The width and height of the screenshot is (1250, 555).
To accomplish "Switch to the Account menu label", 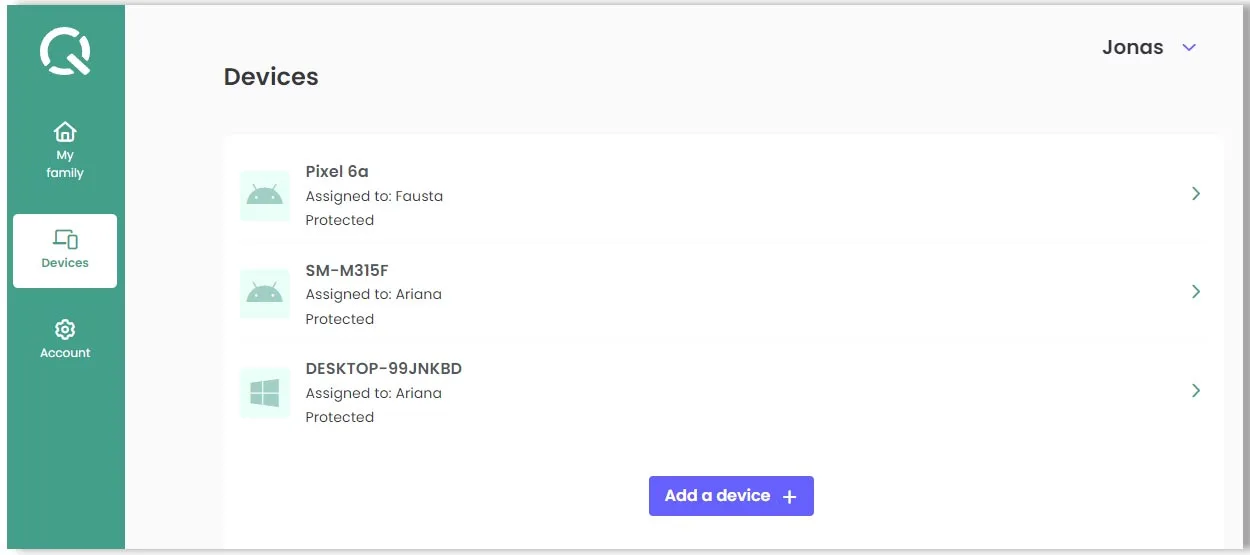I will [x=65, y=353].
